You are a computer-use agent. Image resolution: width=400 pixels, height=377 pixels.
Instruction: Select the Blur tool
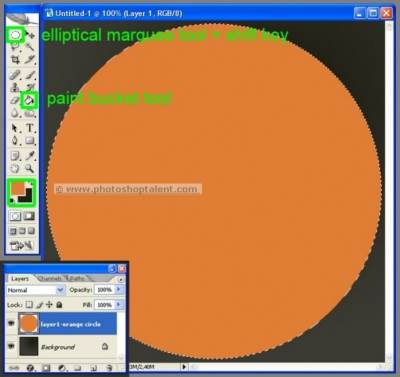point(15,113)
